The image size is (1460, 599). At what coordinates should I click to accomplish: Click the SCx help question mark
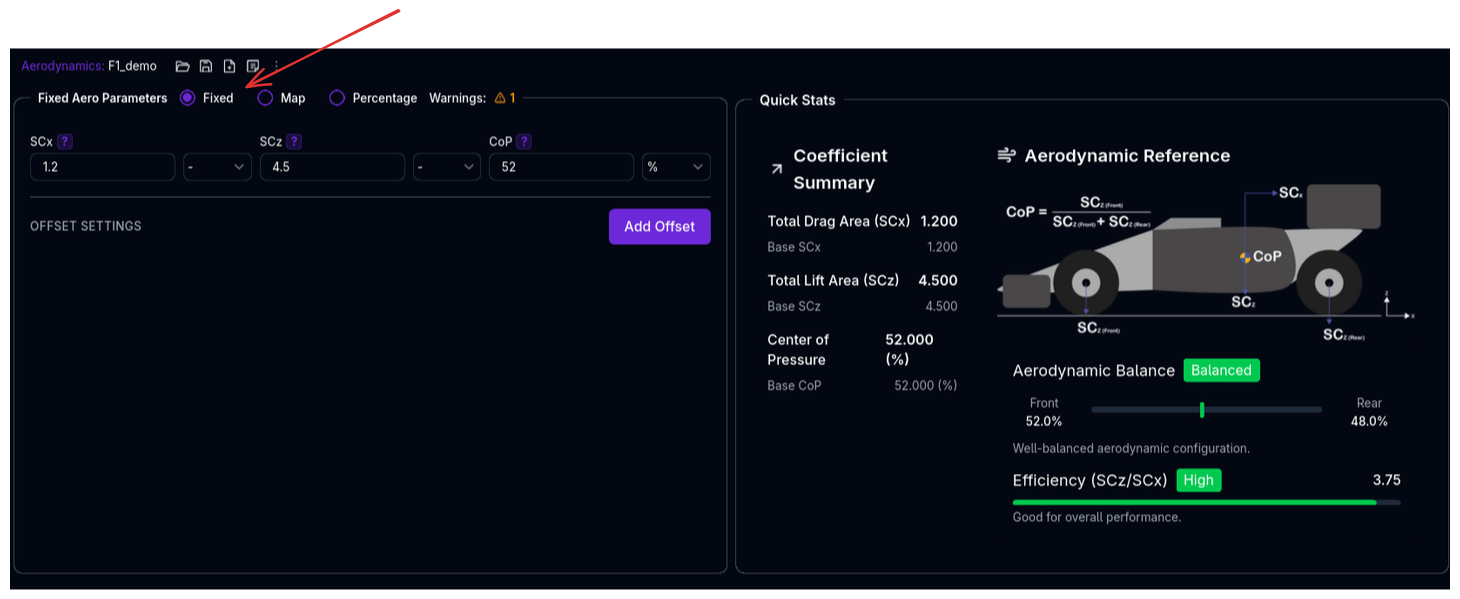click(x=65, y=142)
